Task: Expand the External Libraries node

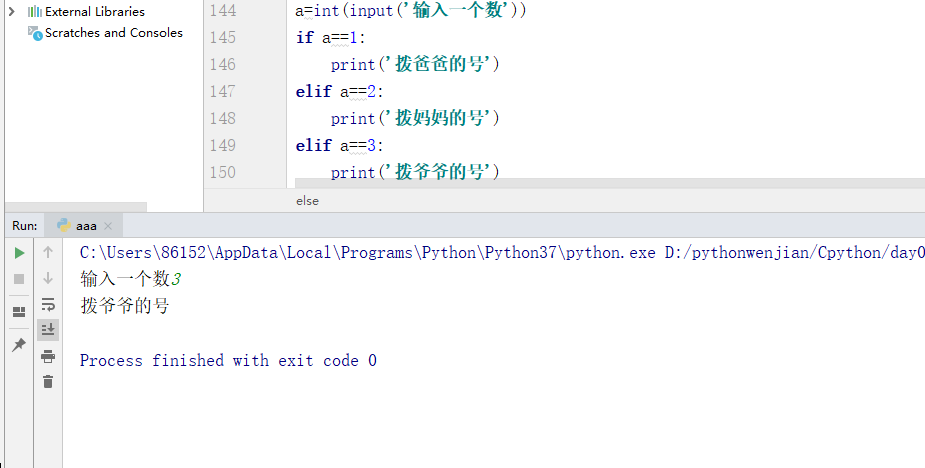Action: [11, 11]
